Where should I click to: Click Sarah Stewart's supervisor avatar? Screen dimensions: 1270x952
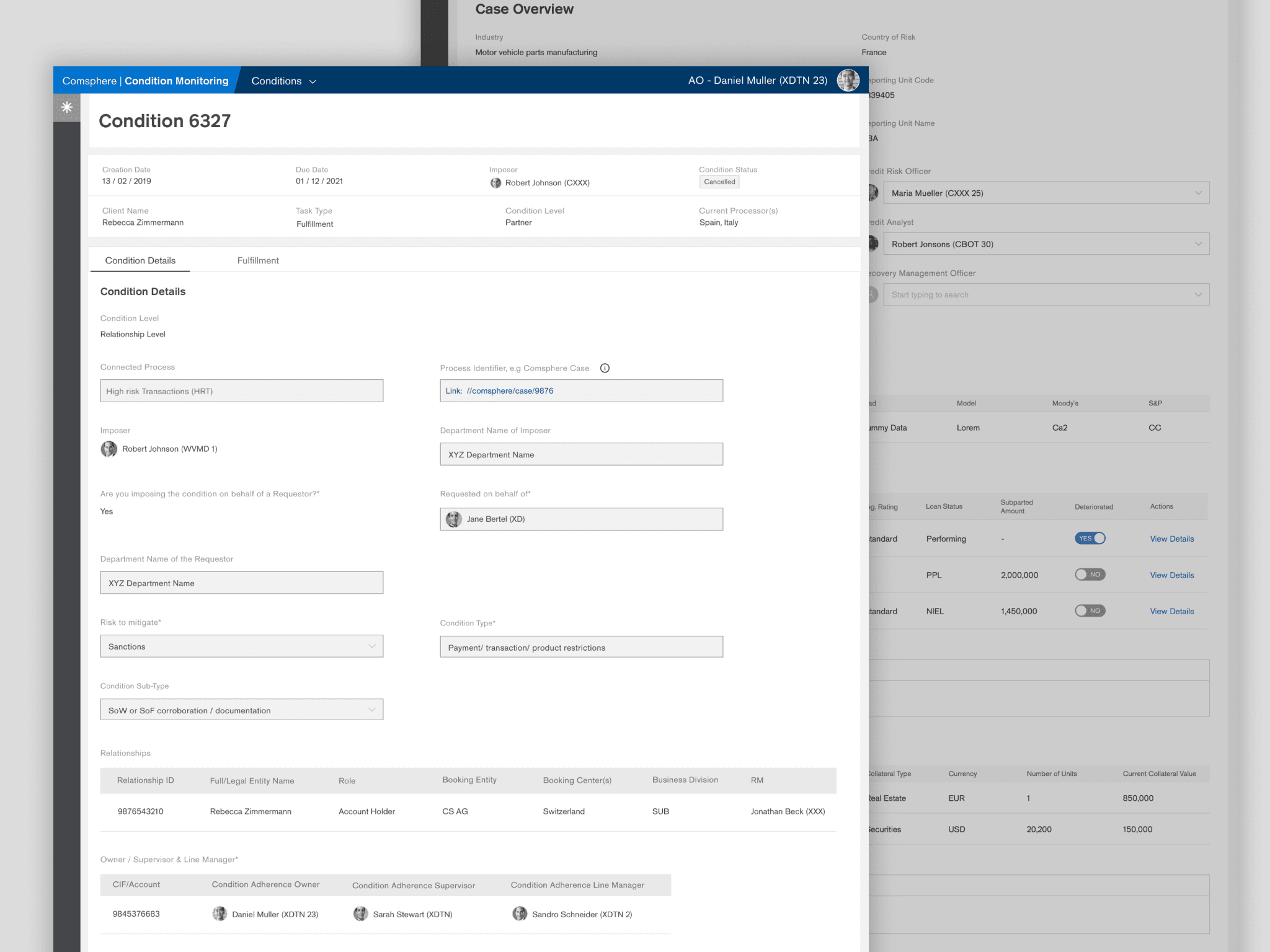(360, 914)
